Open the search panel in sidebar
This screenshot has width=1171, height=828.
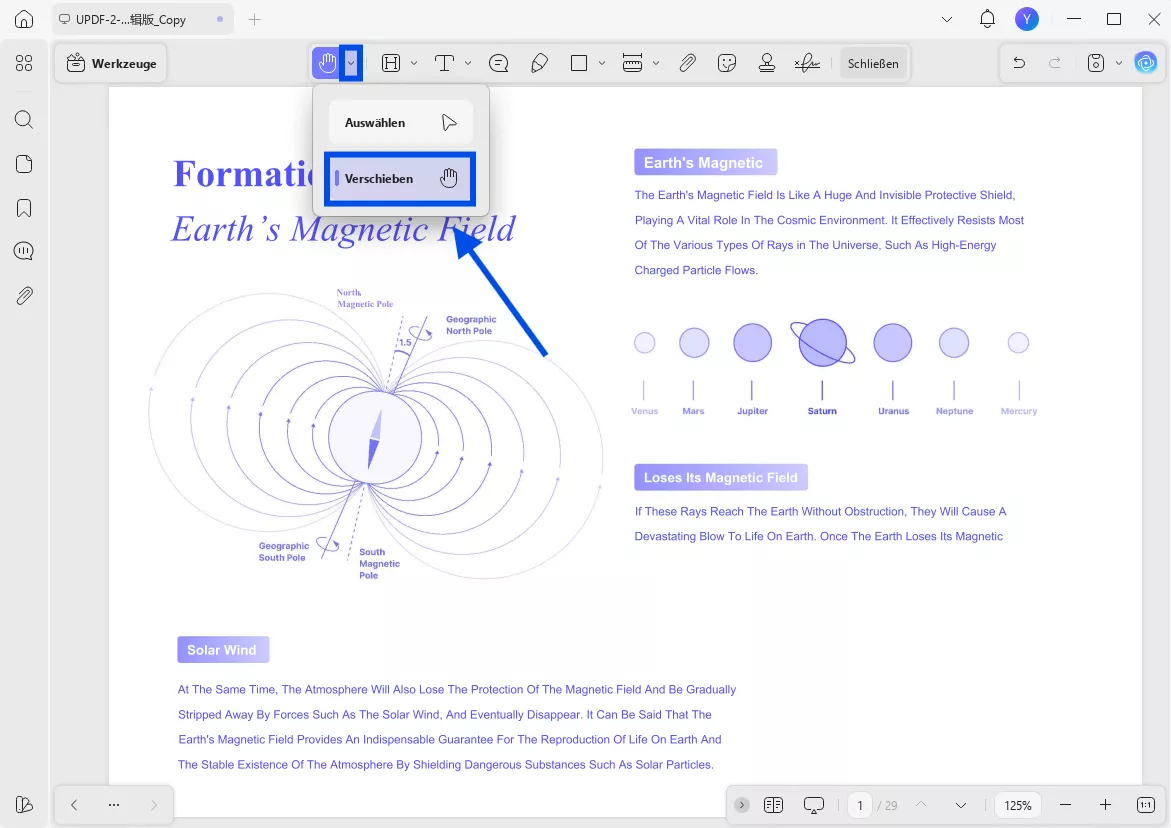click(x=24, y=119)
